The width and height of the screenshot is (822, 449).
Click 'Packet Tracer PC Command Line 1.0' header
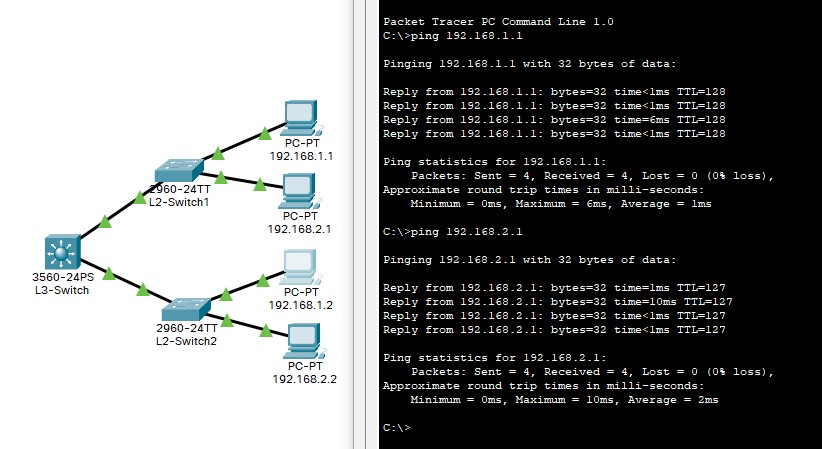499,22
